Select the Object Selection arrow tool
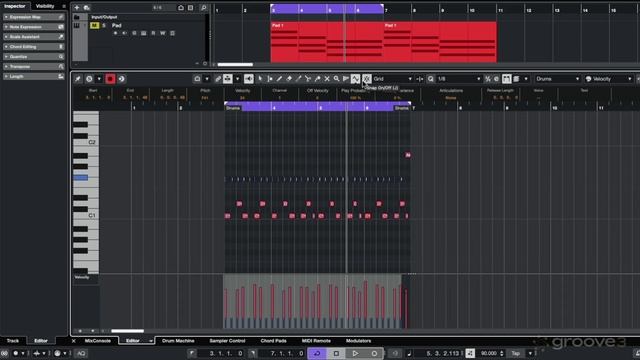The width and height of the screenshot is (640, 360). [260, 79]
